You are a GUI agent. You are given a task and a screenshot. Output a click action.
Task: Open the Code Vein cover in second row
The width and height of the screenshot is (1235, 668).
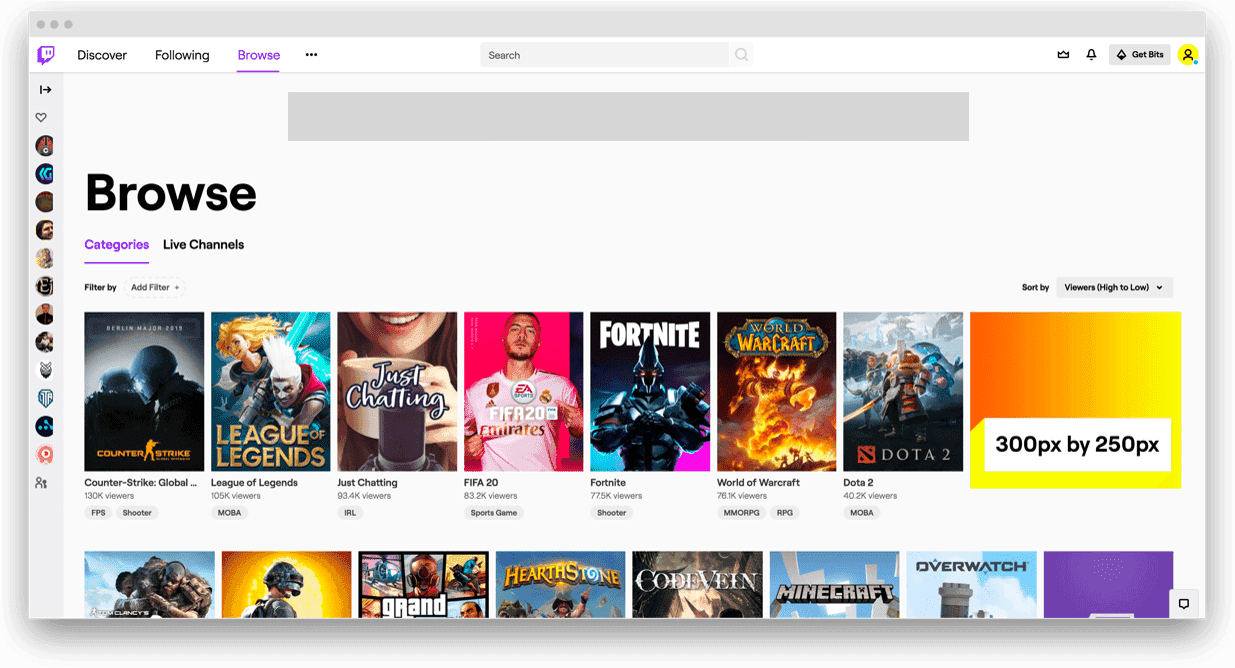pos(697,585)
